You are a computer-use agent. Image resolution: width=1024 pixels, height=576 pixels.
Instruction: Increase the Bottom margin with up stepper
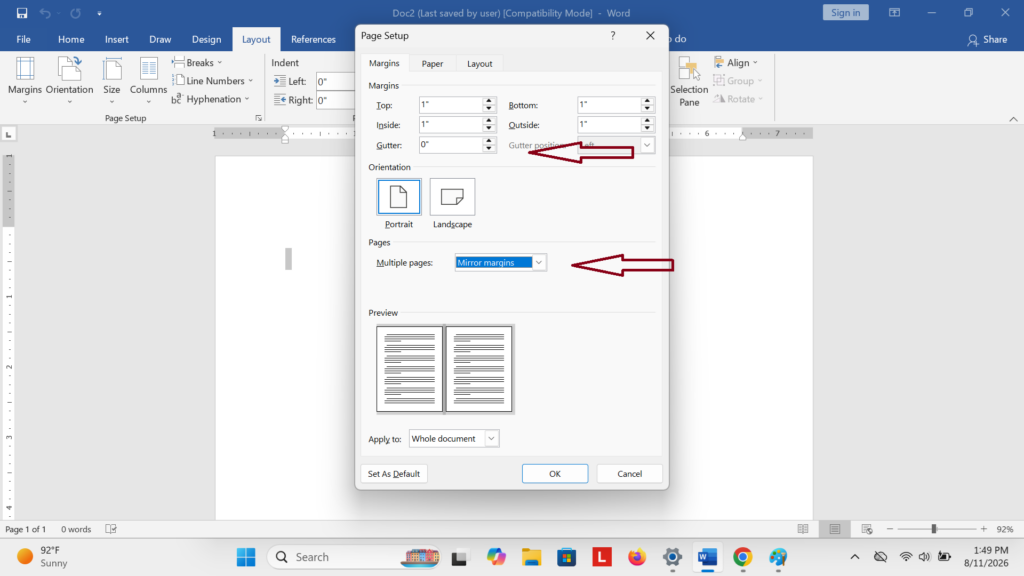tap(647, 101)
